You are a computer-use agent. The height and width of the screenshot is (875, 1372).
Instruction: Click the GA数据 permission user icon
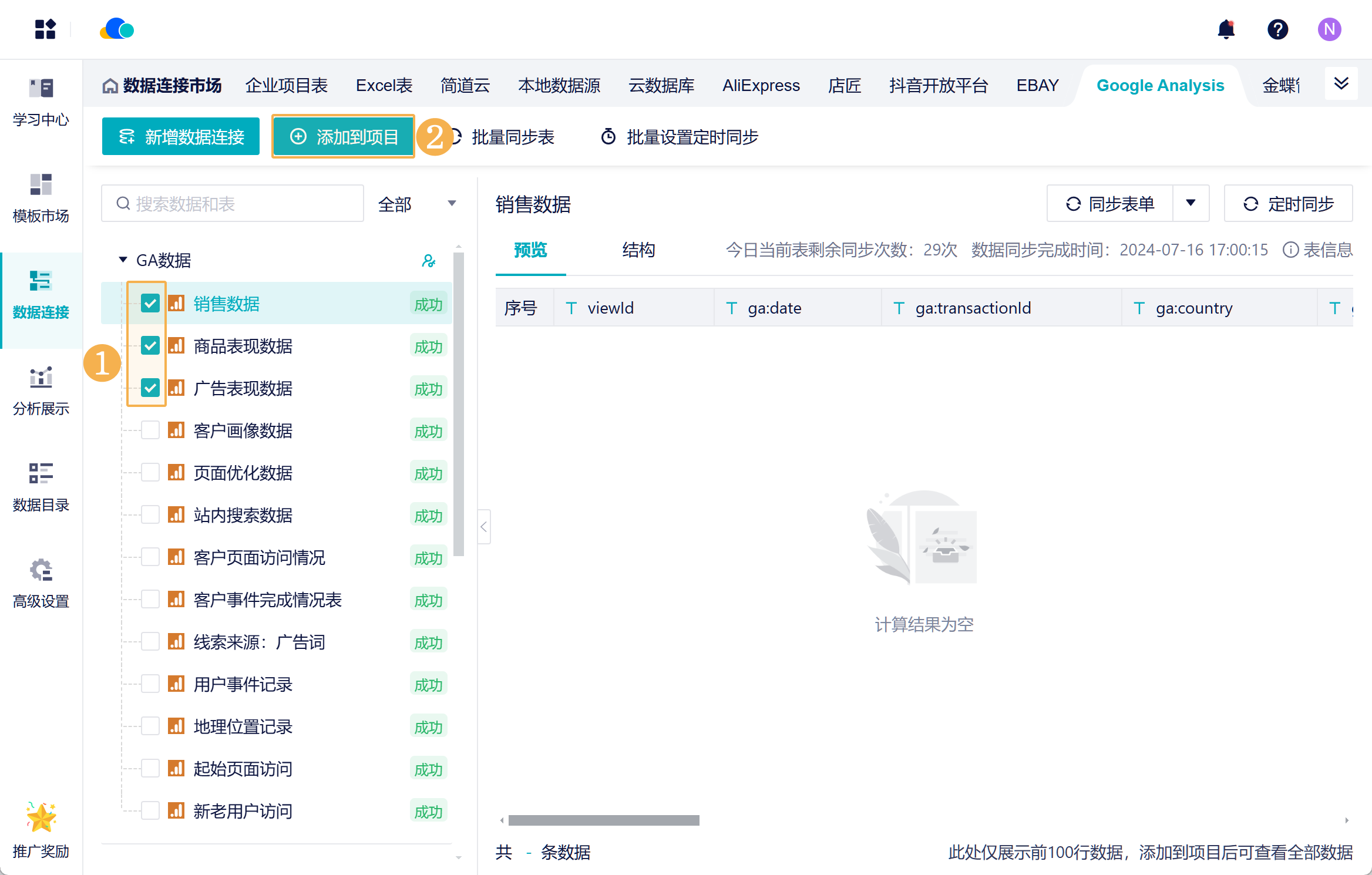pyautogui.click(x=429, y=261)
